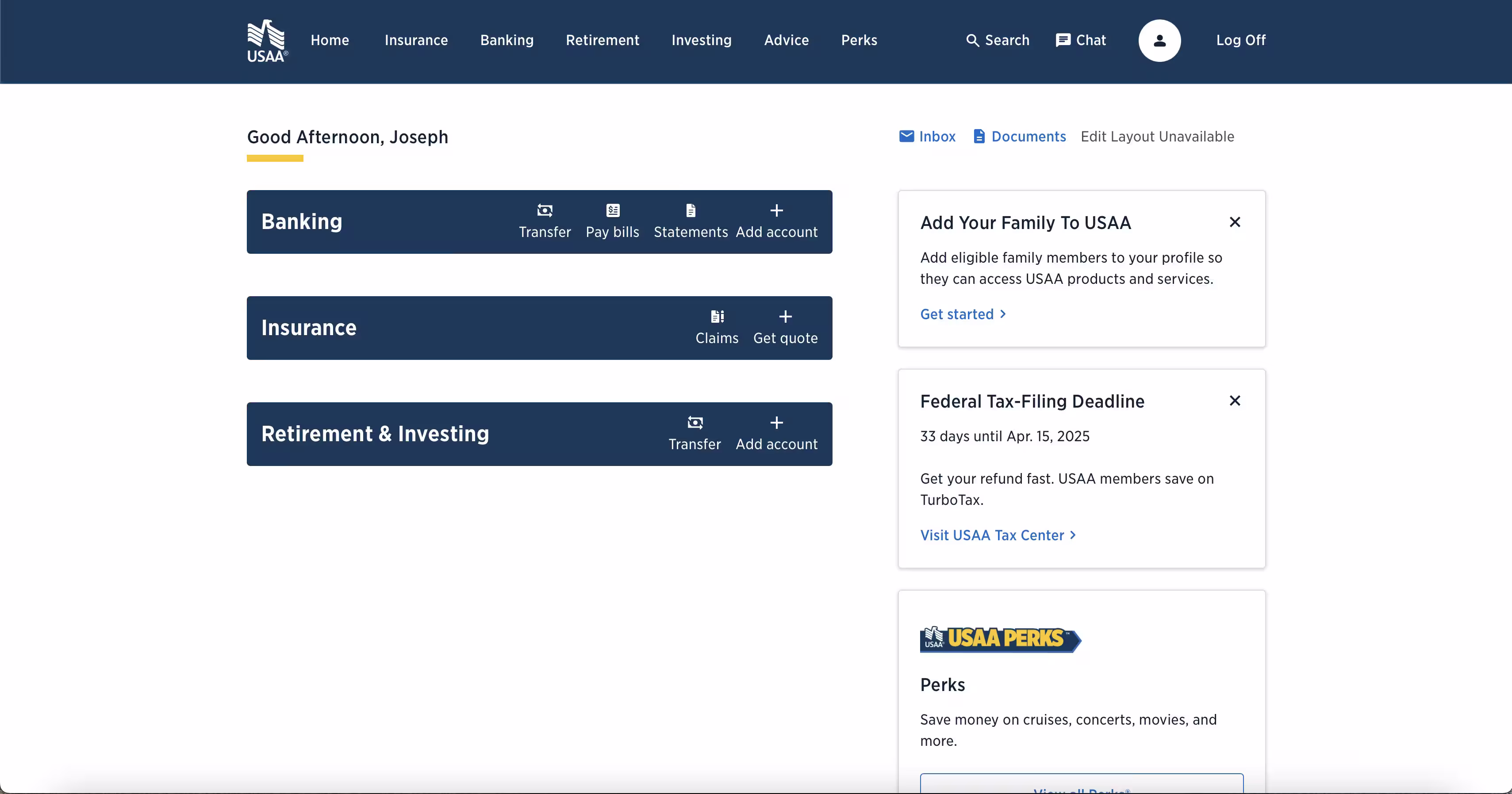Image resolution: width=1512 pixels, height=794 pixels.
Task: Click Visit USAA Tax Center link
Action: click(998, 535)
